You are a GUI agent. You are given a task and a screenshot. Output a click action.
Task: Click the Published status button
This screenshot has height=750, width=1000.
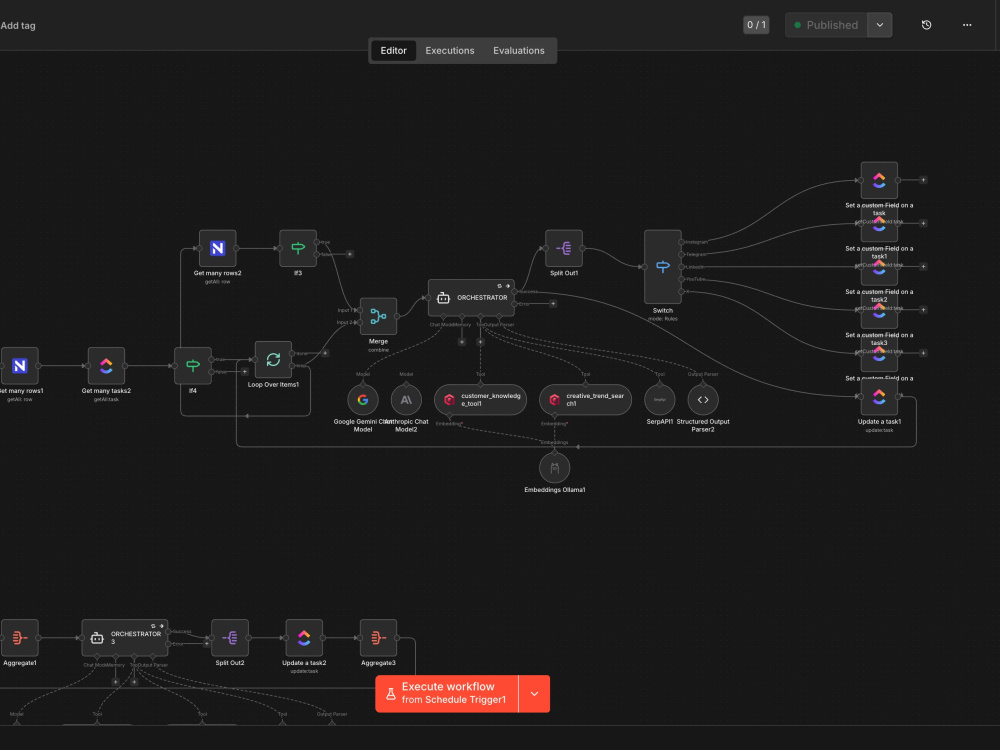(x=826, y=25)
